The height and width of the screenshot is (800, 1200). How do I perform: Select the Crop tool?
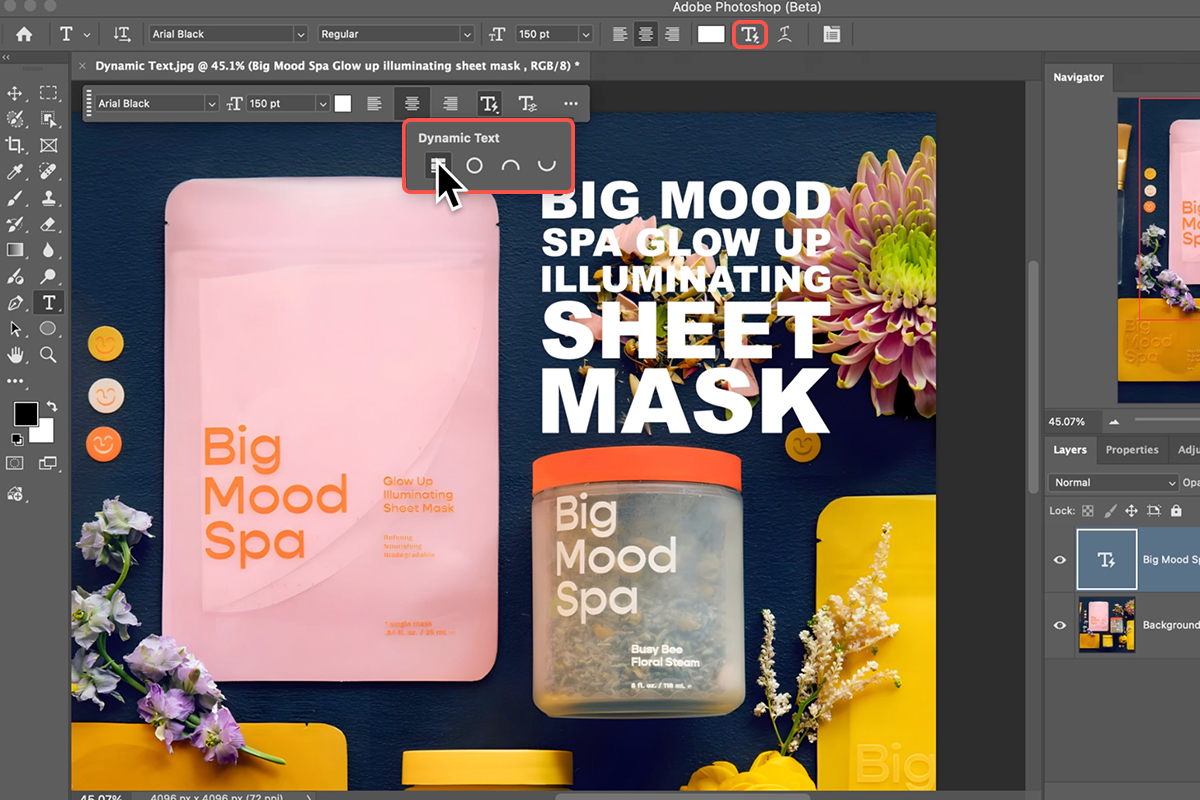(x=15, y=146)
